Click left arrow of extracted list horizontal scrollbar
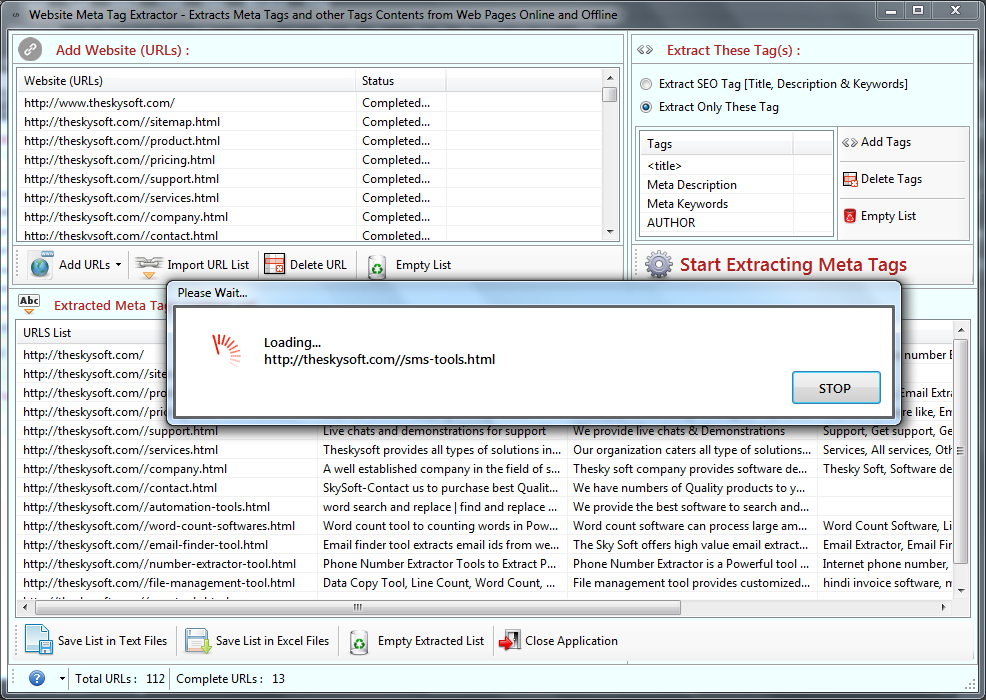Screen dimensions: 986x700 pos(25,607)
